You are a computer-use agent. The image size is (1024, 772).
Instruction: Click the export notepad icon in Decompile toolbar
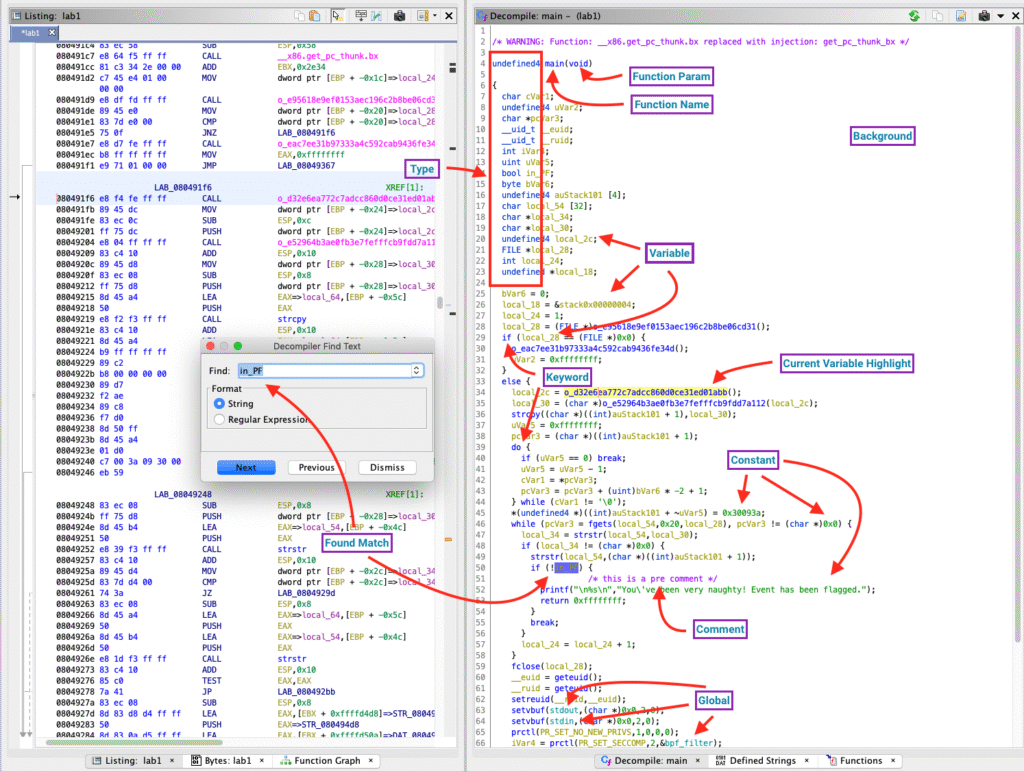[959, 16]
